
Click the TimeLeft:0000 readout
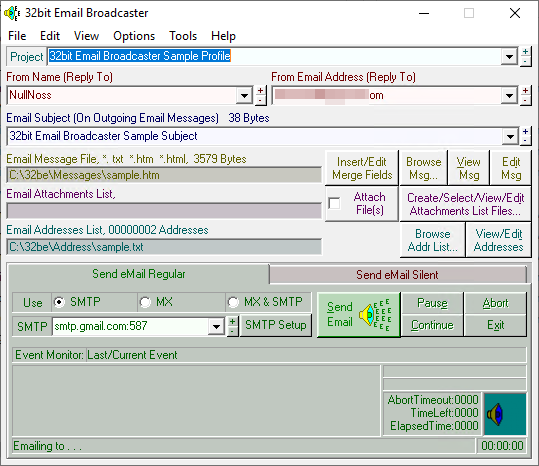click(444, 413)
